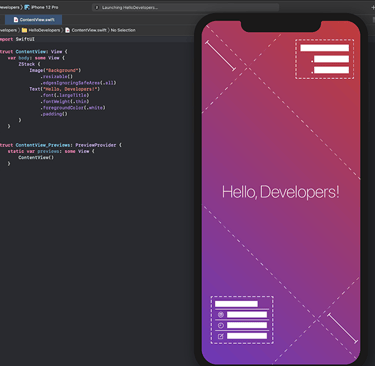Open the No Selection jump bar menu
Image resolution: width=375 pixels, height=366 pixels.
123,30
